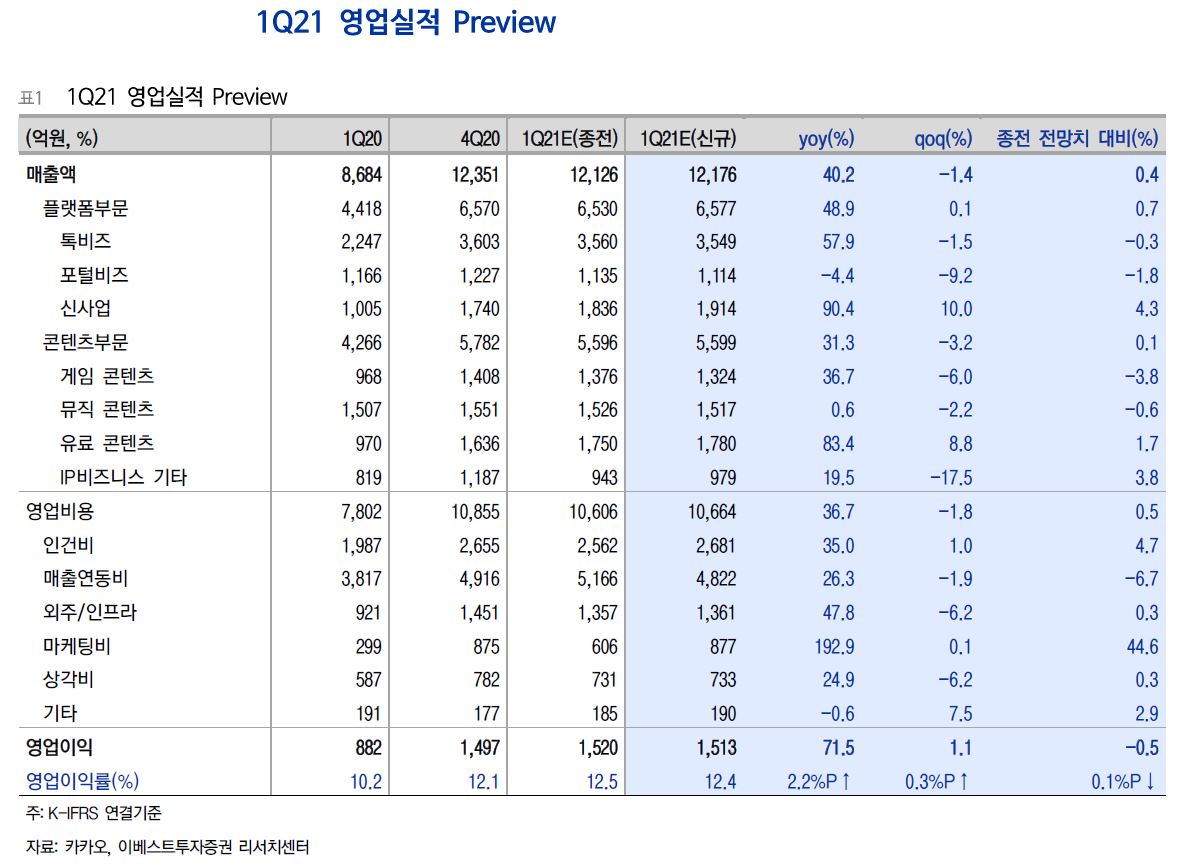
Task: Click margin vs prior '0.1%P ↓'
Action: pyautogui.click(x=1124, y=782)
